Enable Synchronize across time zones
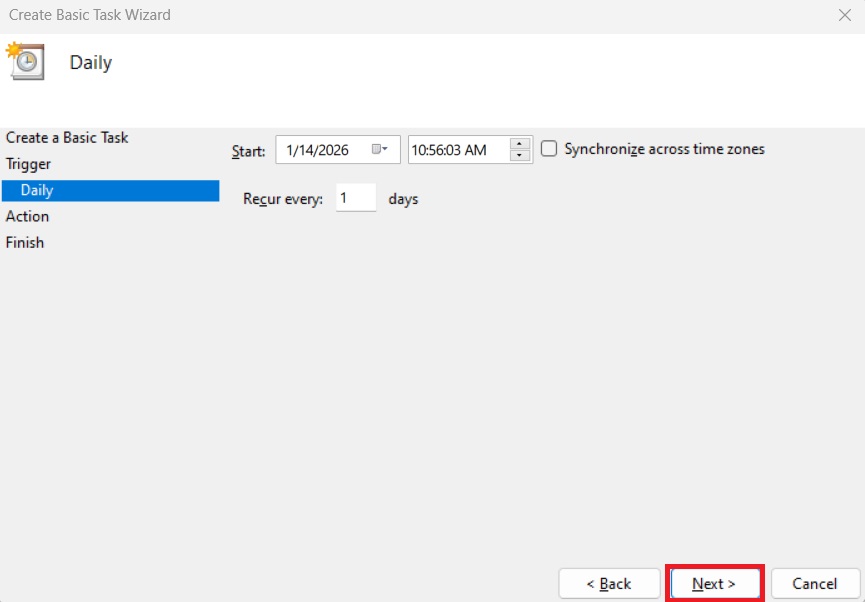 (x=549, y=149)
